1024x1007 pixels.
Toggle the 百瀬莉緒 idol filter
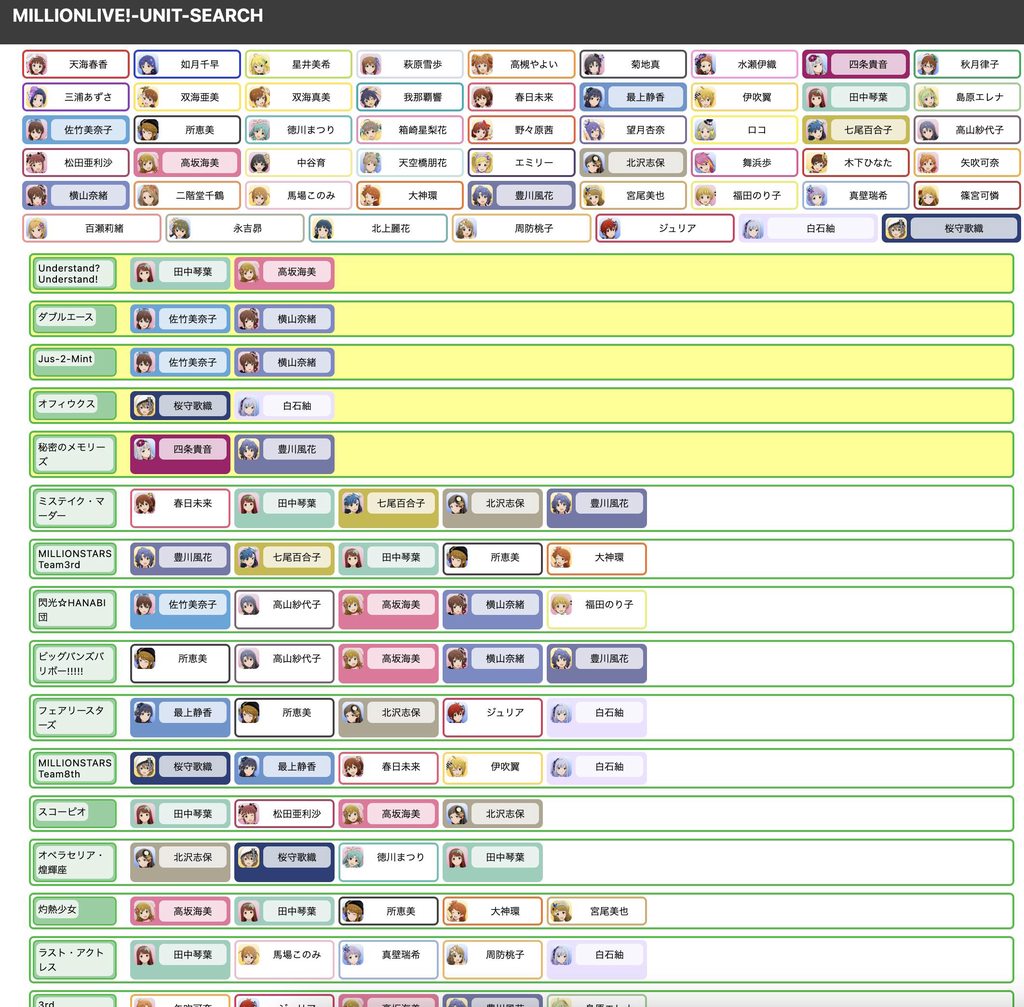pyautogui.click(x=91, y=228)
